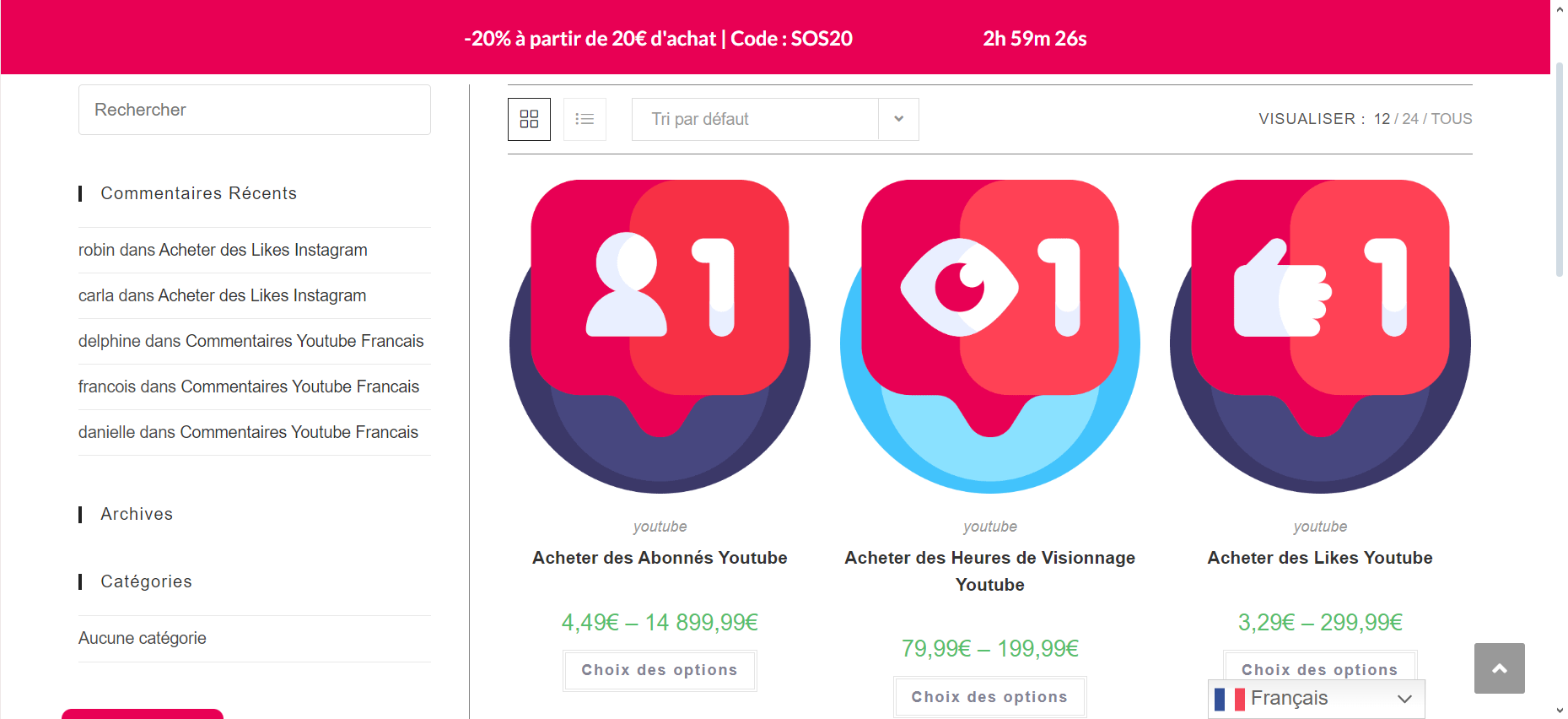Screen dimensions: 1568x719
Task: Focus the Rechercher search field
Action: pos(254,110)
